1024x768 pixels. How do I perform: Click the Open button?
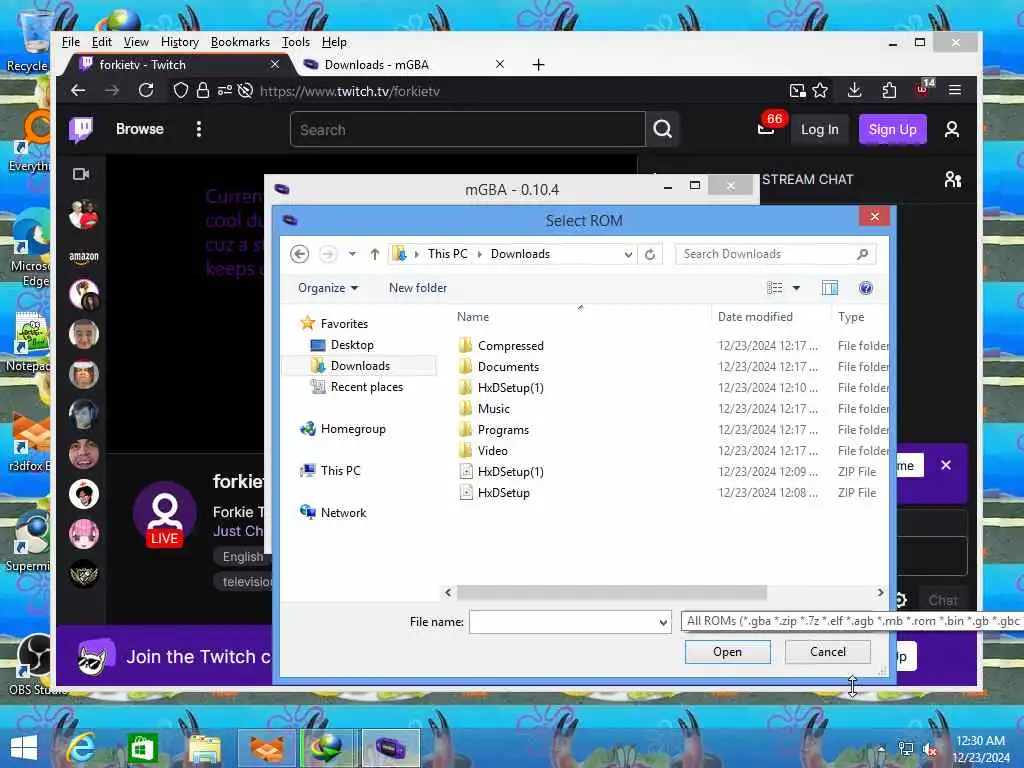(728, 652)
